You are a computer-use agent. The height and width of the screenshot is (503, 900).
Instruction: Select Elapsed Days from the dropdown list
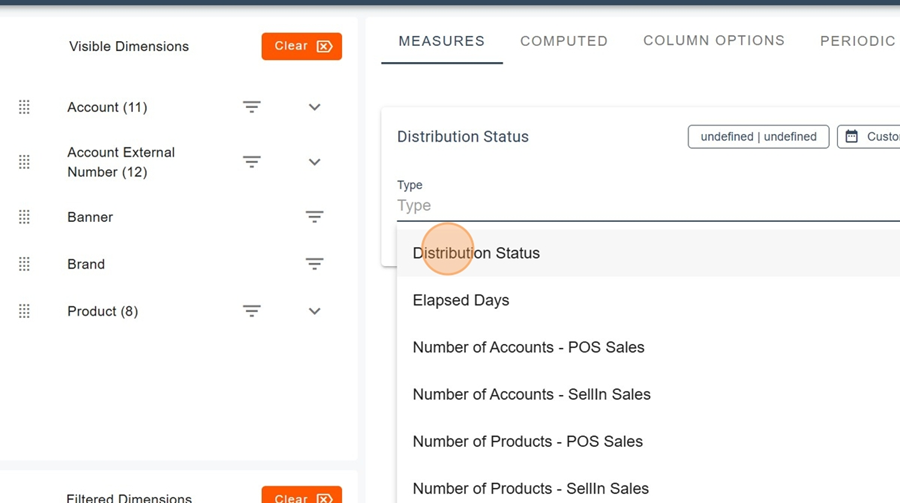tap(461, 300)
